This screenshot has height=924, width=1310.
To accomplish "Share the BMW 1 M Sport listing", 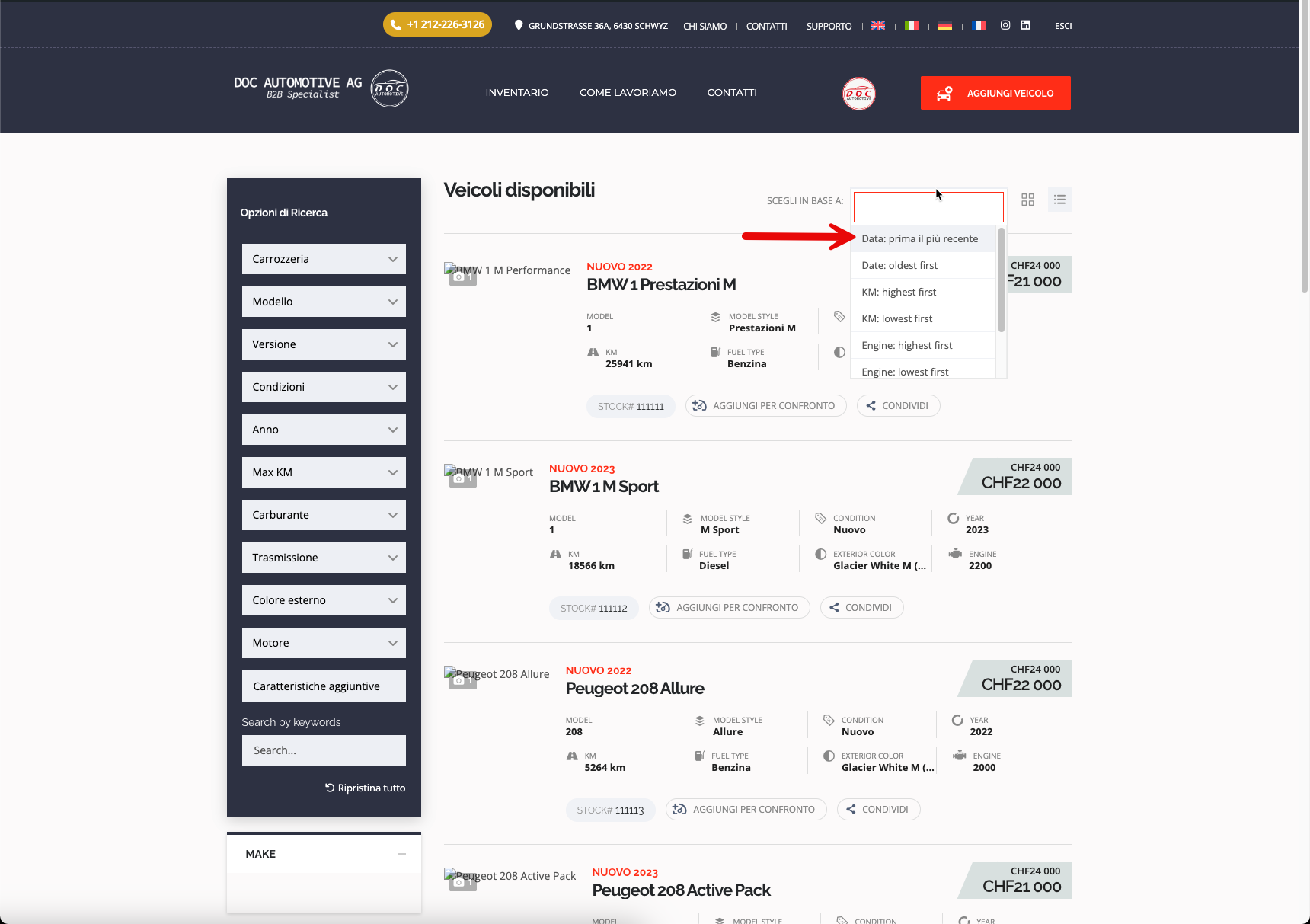I will click(x=861, y=608).
